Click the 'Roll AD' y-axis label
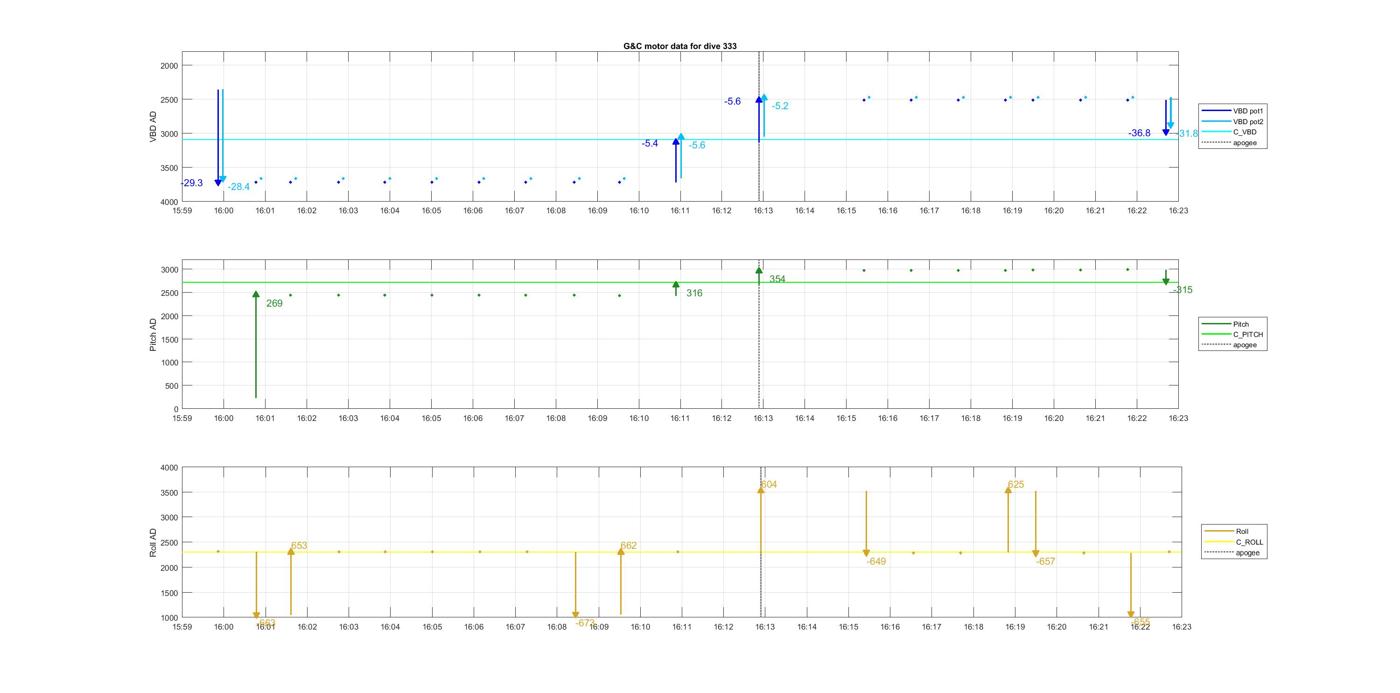 [153, 542]
